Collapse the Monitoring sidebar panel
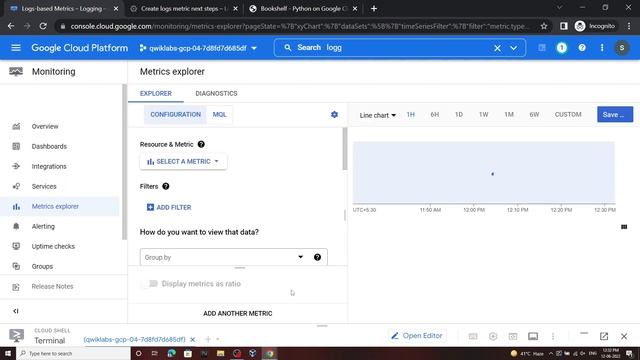640x360 pixels. tap(16, 311)
